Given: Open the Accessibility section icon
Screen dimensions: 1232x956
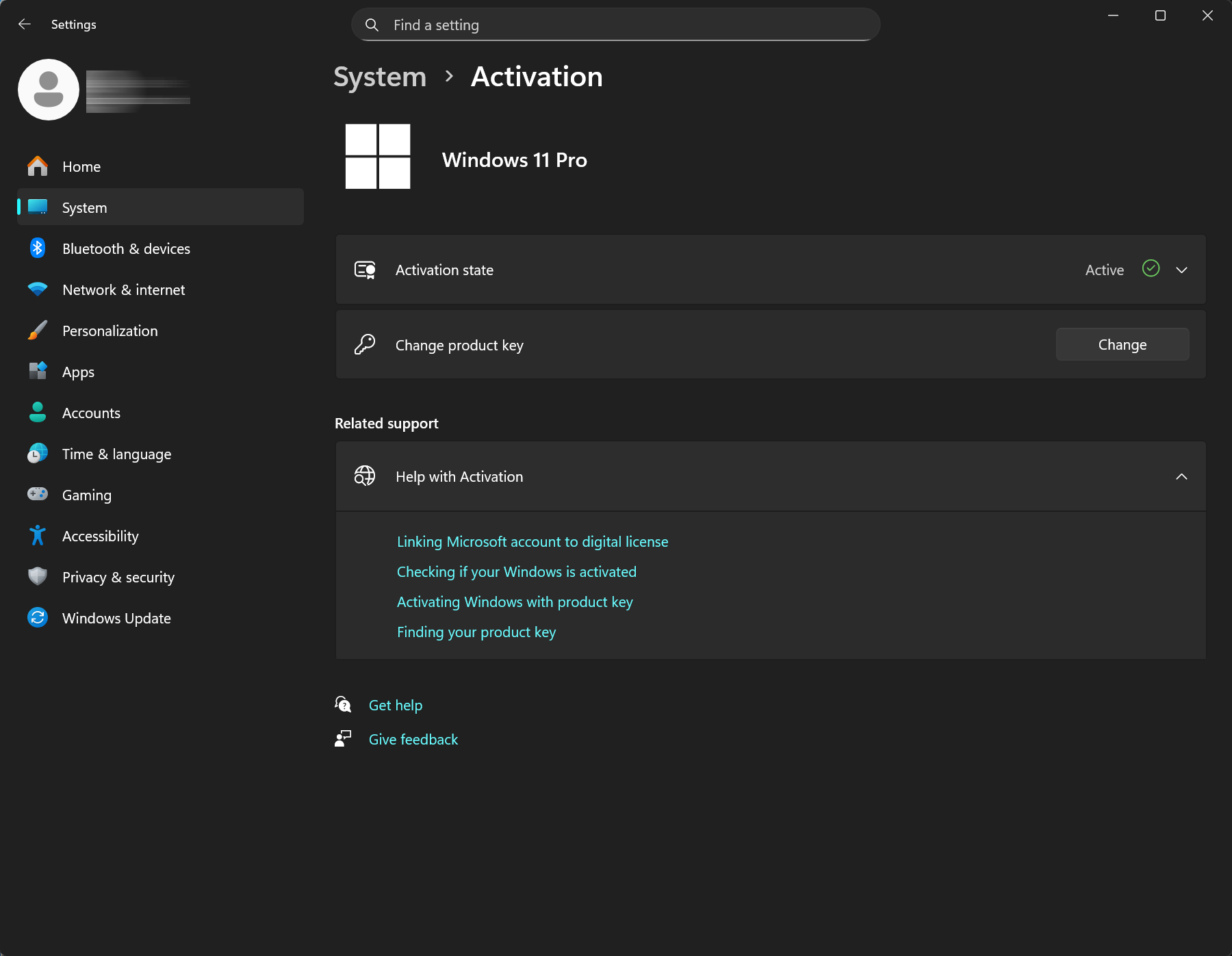Looking at the screenshot, I should (x=37, y=536).
